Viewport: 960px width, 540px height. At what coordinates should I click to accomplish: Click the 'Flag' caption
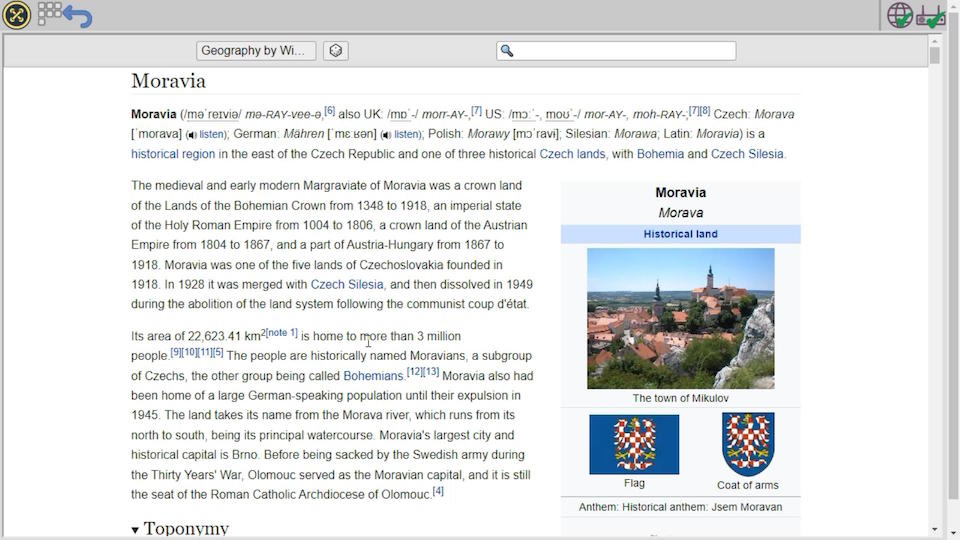[634, 484]
